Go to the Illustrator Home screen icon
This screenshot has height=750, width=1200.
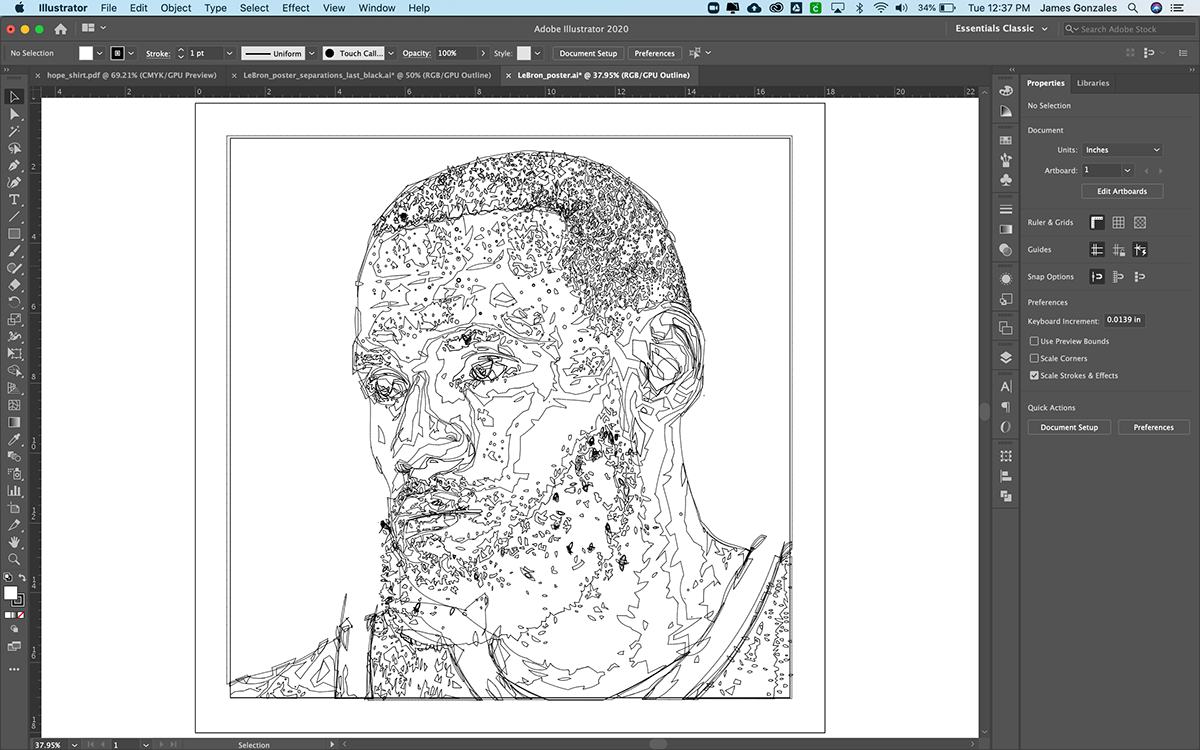pos(61,29)
